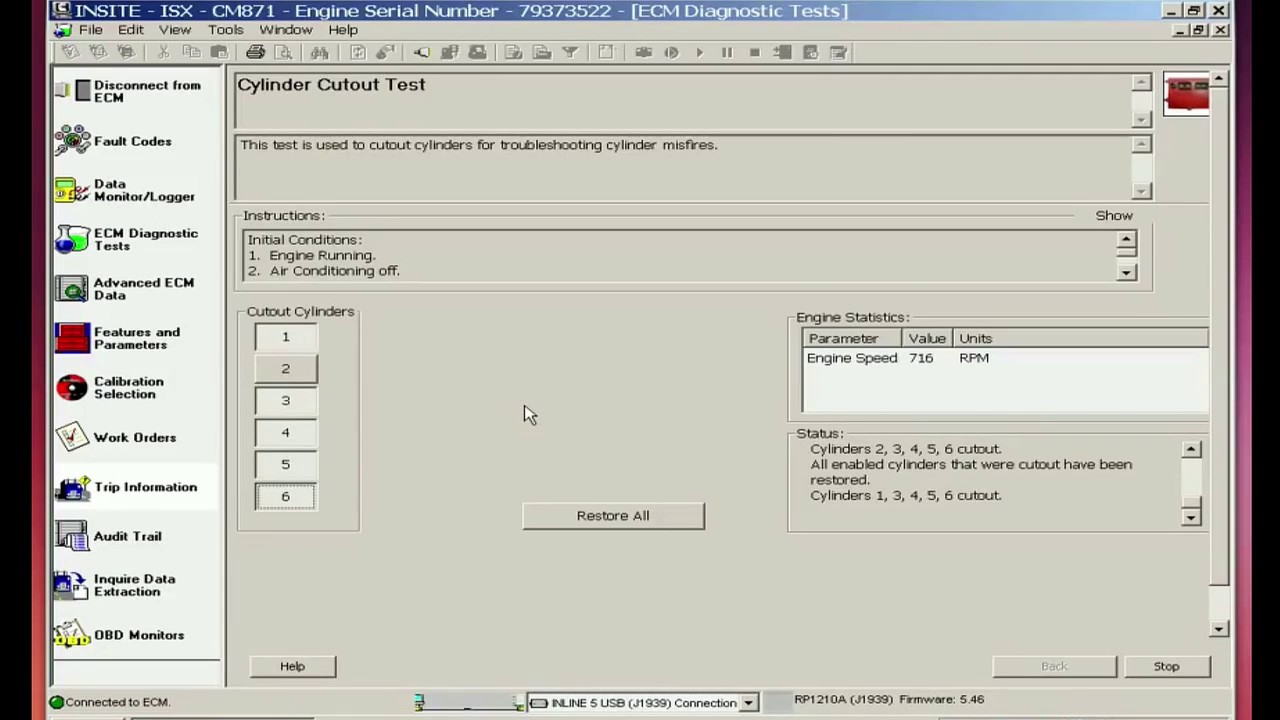Image resolution: width=1280 pixels, height=720 pixels.
Task: Click the Paste toolbar icon
Action: [x=219, y=52]
